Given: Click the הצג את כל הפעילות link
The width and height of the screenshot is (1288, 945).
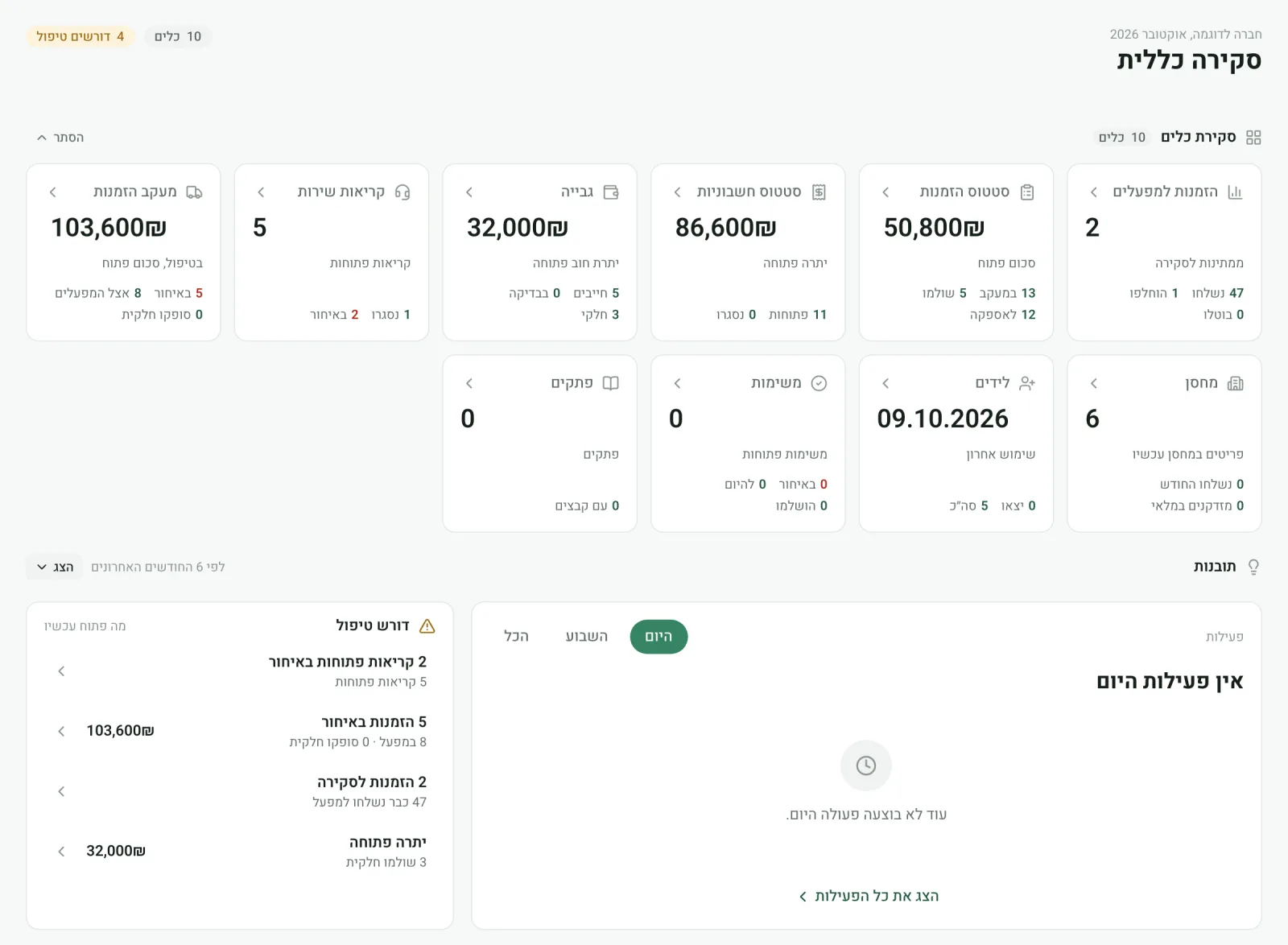Looking at the screenshot, I should click(868, 897).
